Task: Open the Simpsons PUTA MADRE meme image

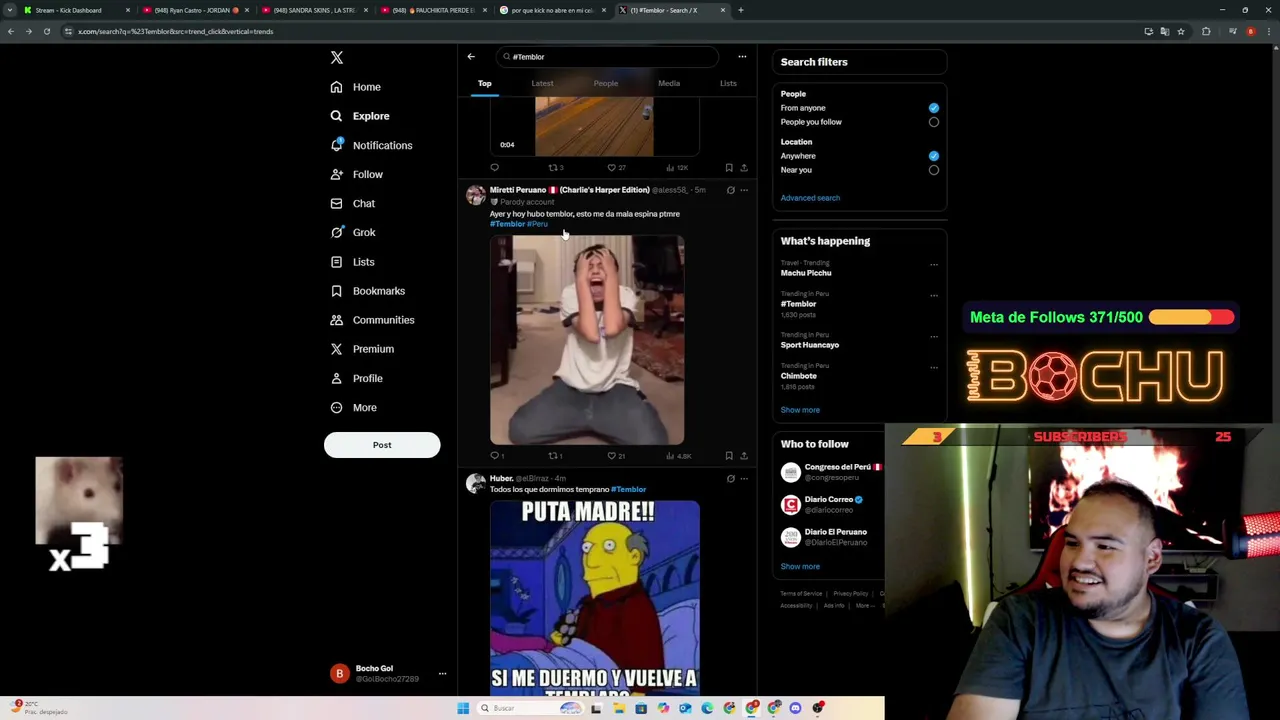Action: coord(595,598)
